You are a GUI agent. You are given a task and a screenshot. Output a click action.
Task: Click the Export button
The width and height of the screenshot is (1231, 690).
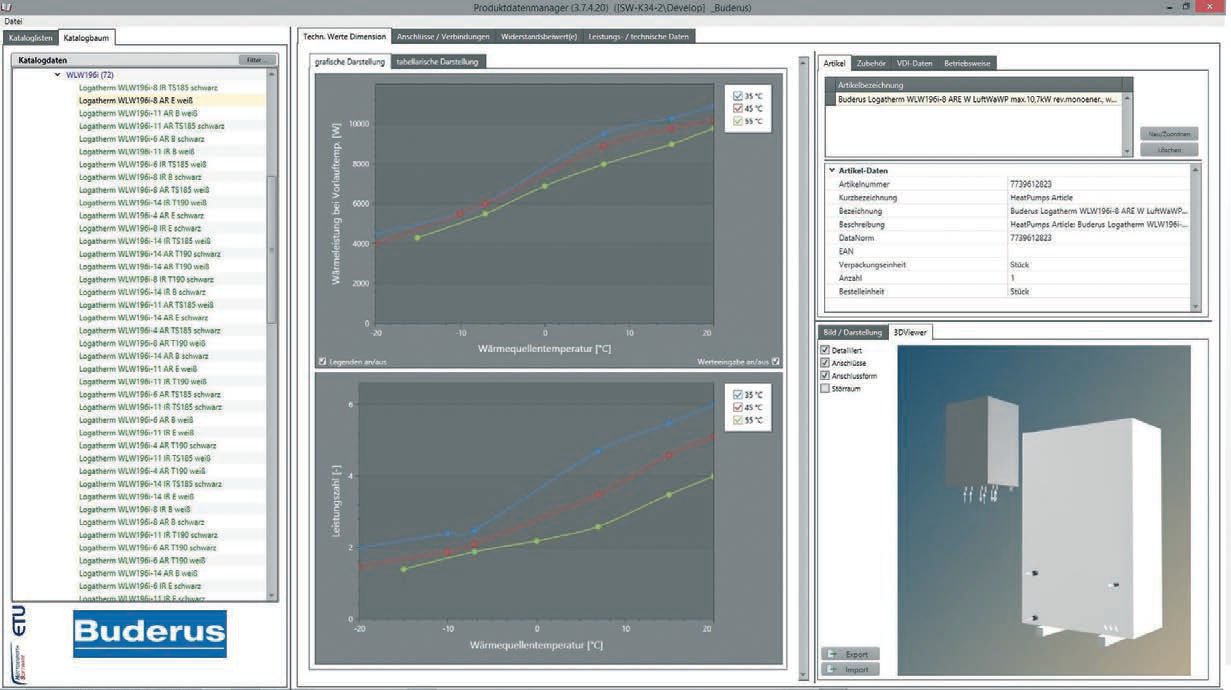coord(849,654)
